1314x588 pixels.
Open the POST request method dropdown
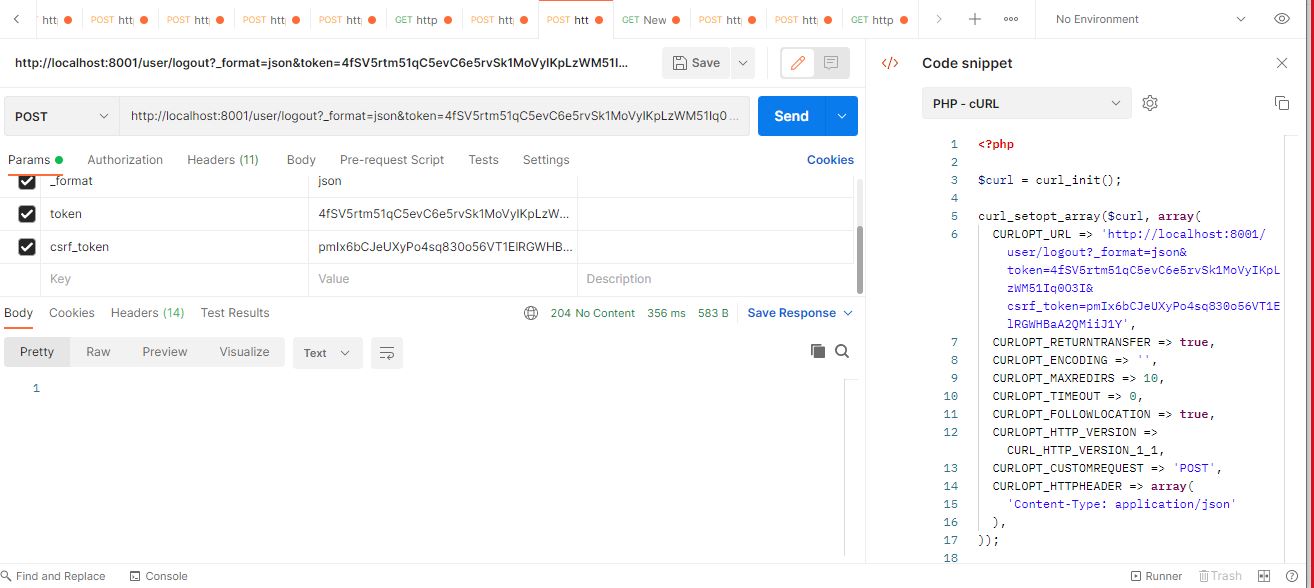pyautogui.click(x=60, y=116)
